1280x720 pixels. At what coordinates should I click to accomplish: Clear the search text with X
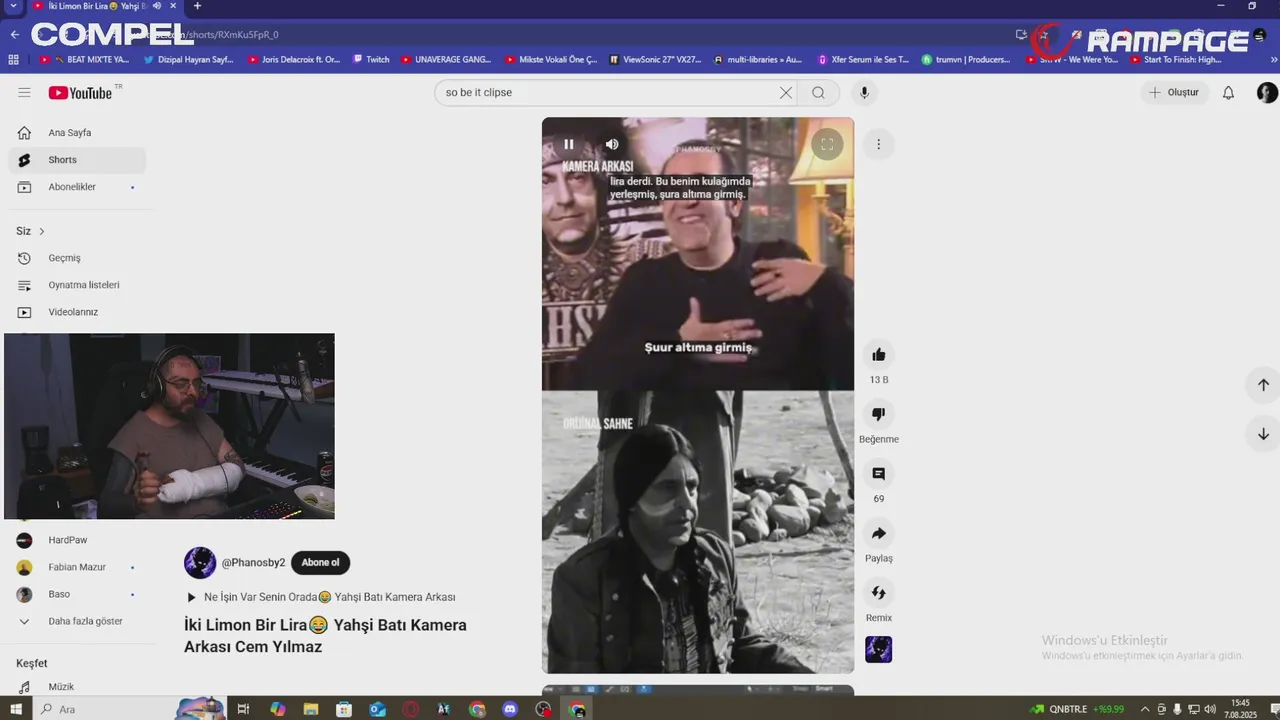tap(786, 92)
